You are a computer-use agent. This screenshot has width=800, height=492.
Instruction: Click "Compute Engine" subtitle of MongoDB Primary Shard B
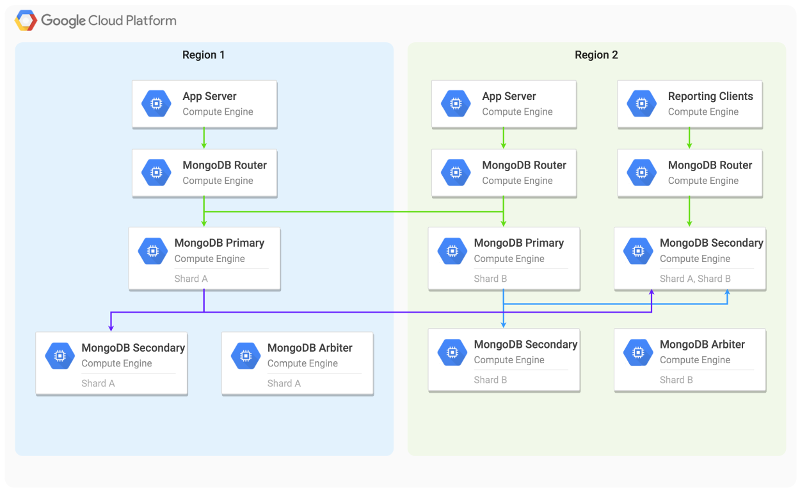pos(509,259)
